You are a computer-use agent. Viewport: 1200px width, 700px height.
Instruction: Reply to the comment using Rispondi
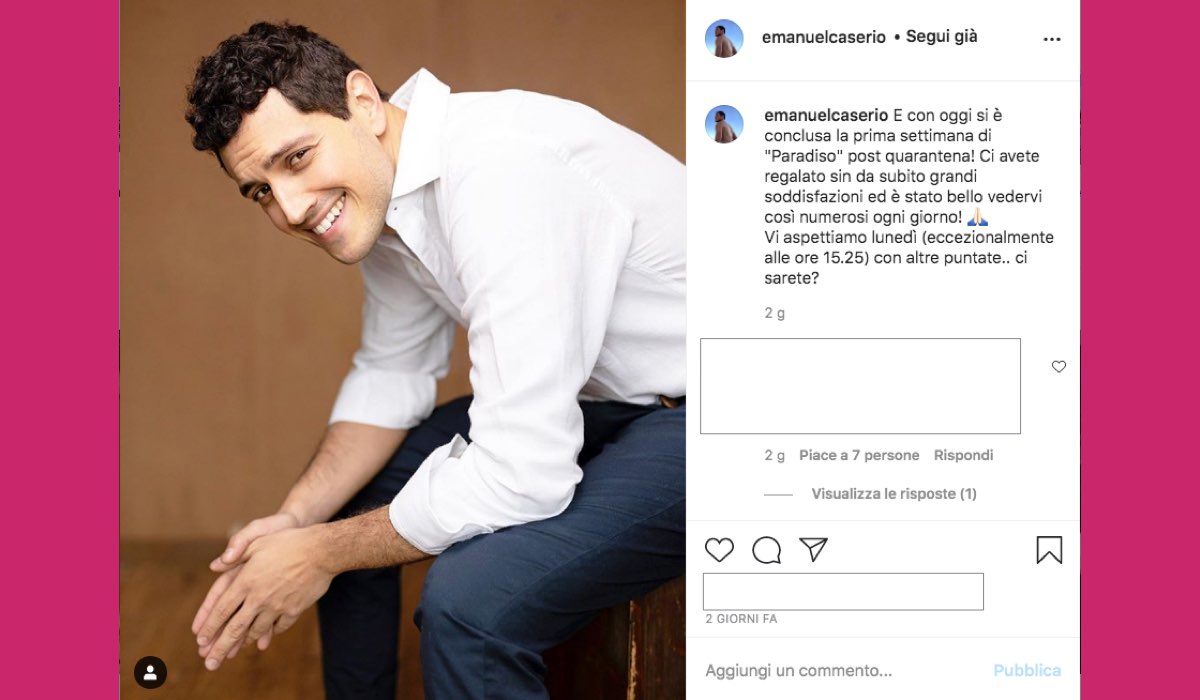point(962,455)
